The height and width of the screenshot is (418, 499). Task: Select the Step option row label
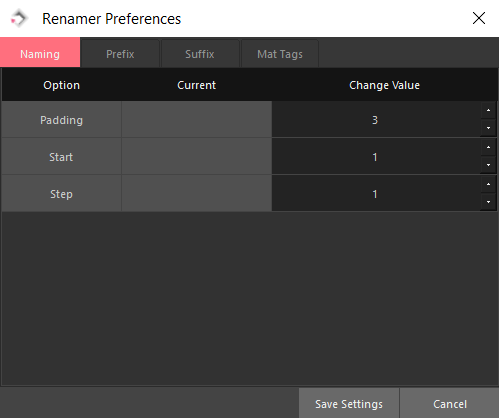click(x=62, y=194)
